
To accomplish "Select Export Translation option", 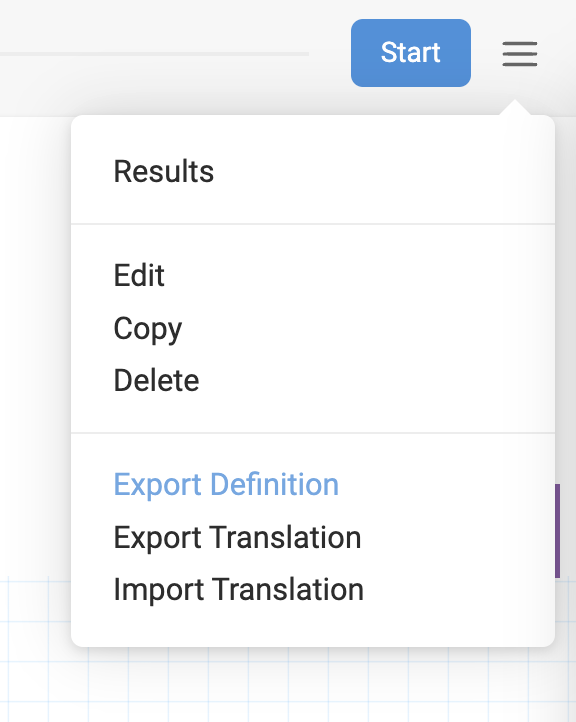I will click(x=238, y=538).
